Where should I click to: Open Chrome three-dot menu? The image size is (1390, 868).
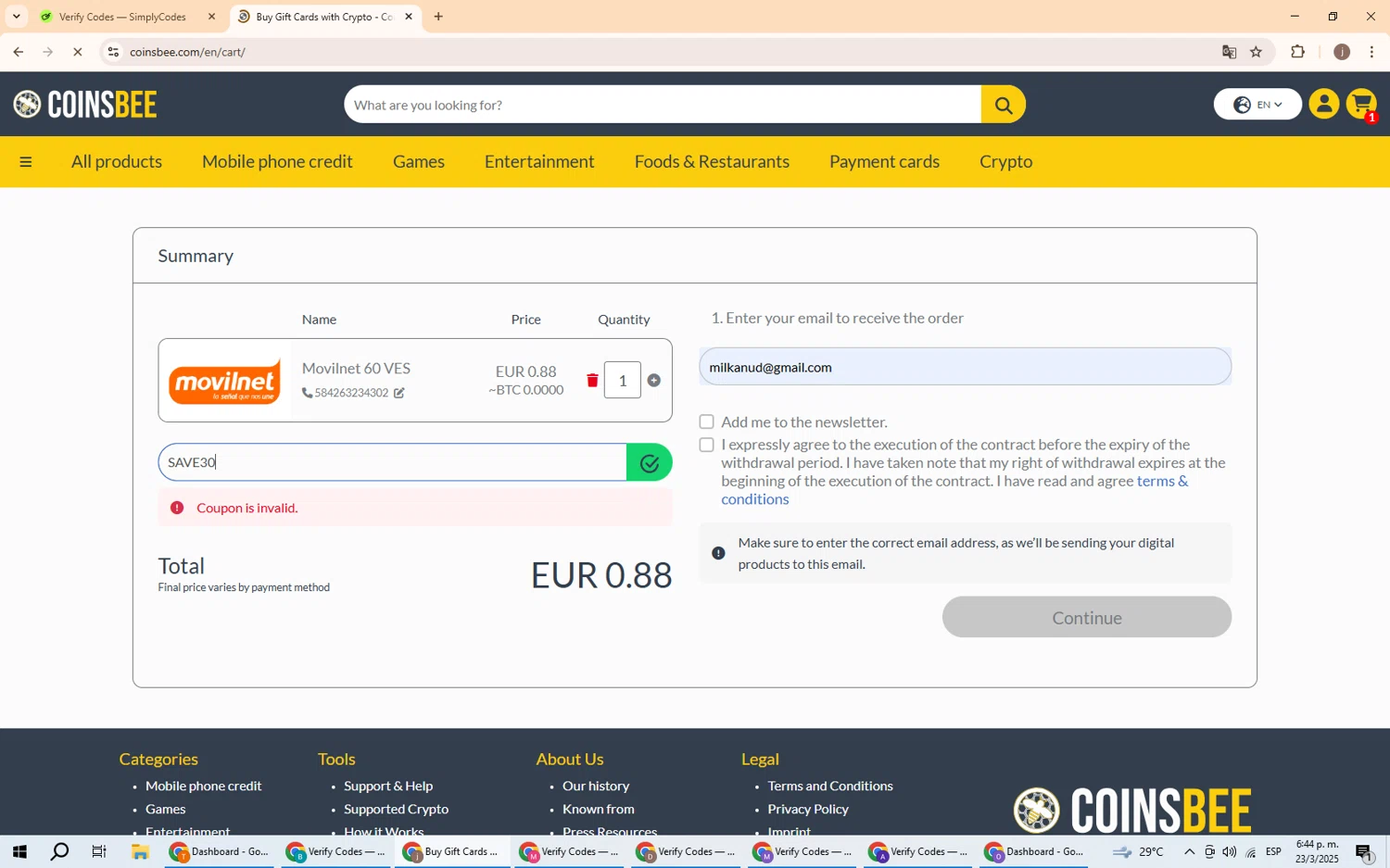(x=1372, y=52)
